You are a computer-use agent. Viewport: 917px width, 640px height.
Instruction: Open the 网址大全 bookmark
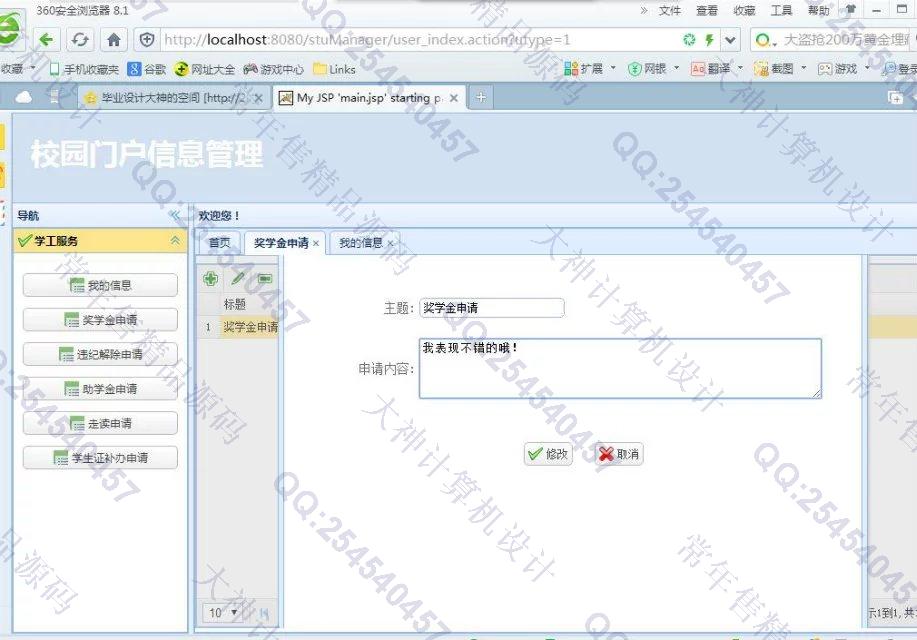[x=205, y=69]
